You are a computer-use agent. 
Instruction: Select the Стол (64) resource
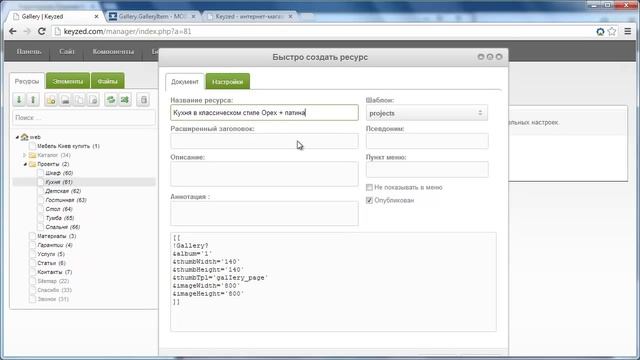coord(59,209)
